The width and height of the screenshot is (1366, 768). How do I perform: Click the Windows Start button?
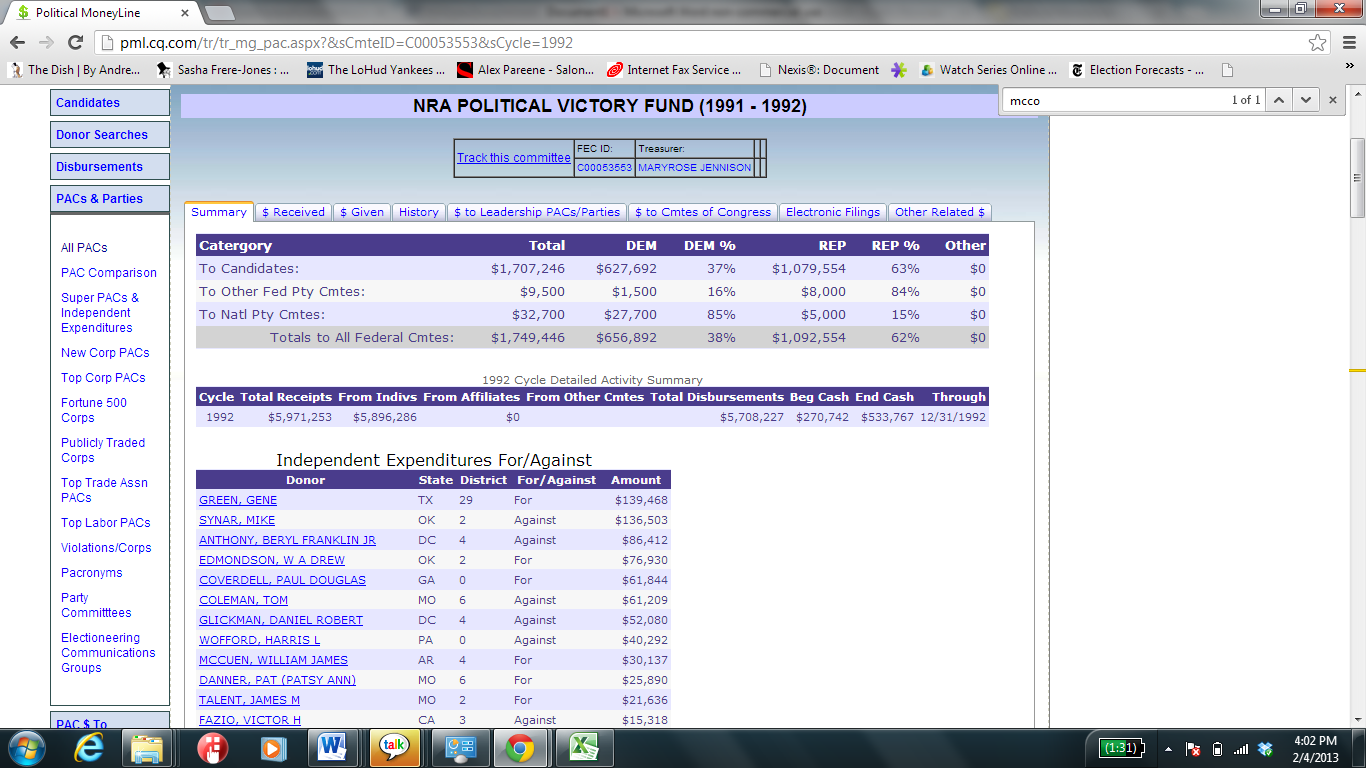pyautogui.click(x=26, y=748)
